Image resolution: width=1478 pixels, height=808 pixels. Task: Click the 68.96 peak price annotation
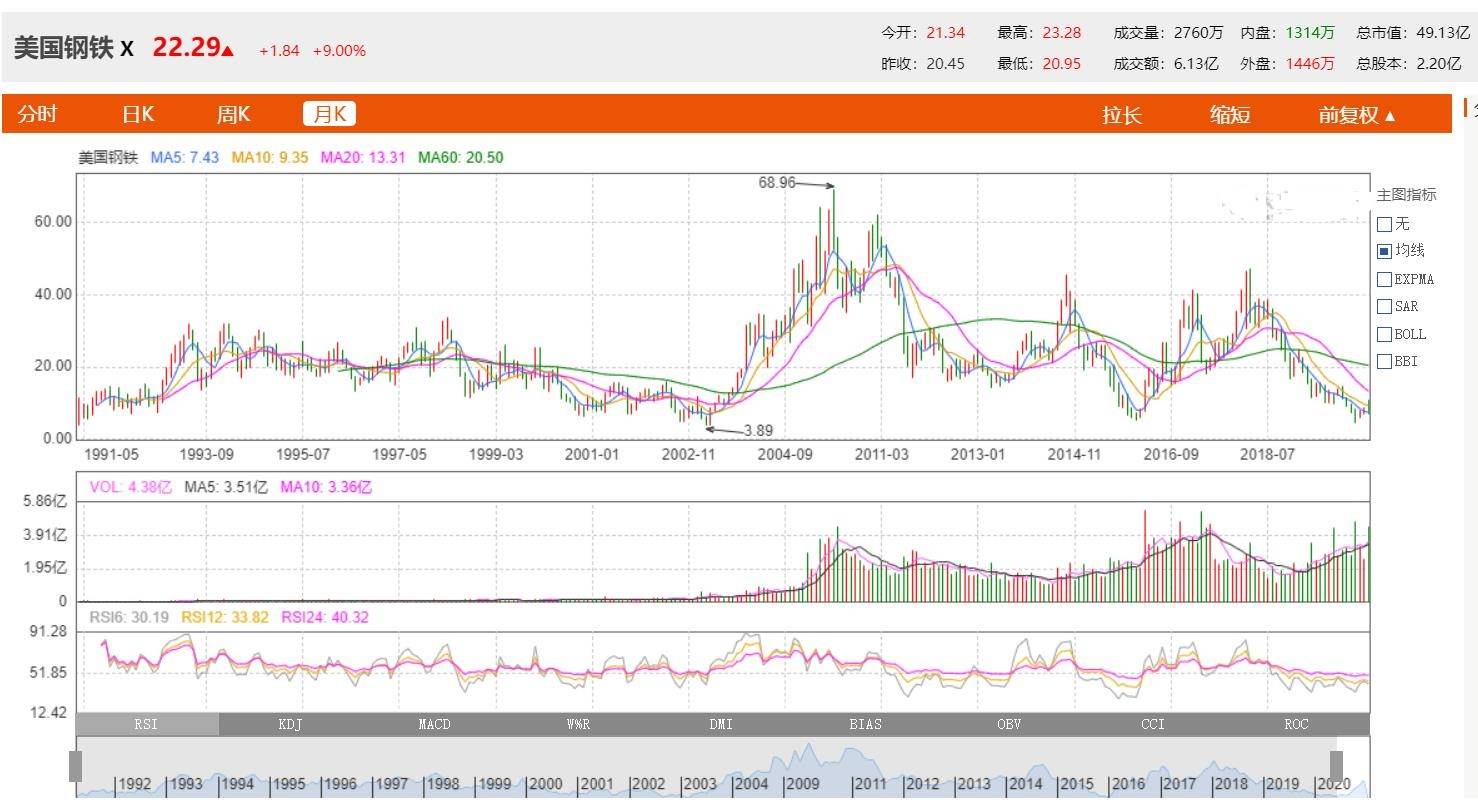(x=777, y=182)
